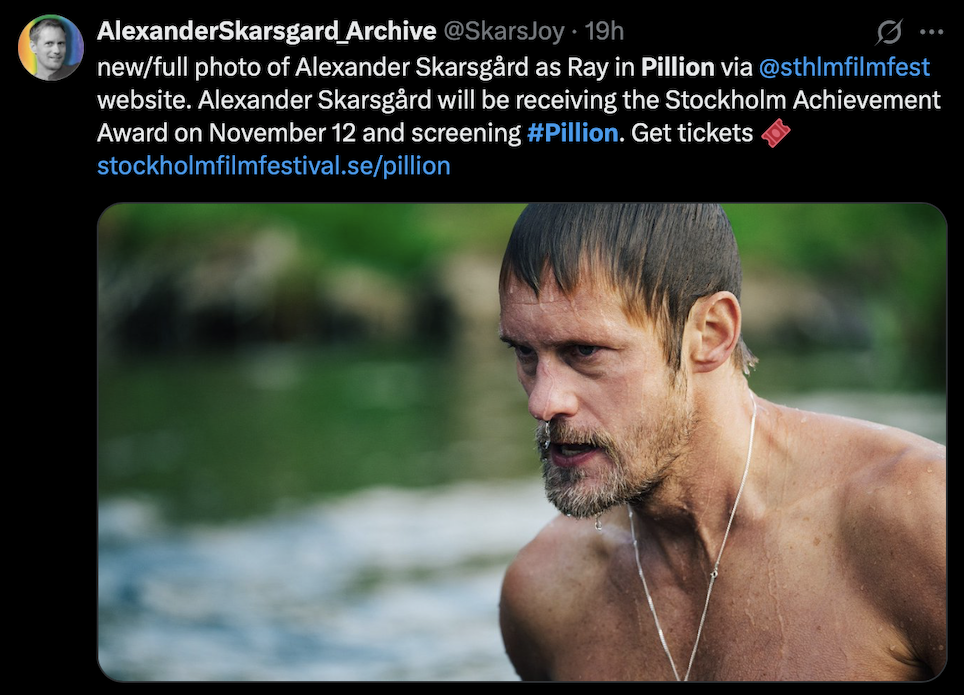Open the three-dot More options menu
The width and height of the screenshot is (964, 695).
[931, 32]
